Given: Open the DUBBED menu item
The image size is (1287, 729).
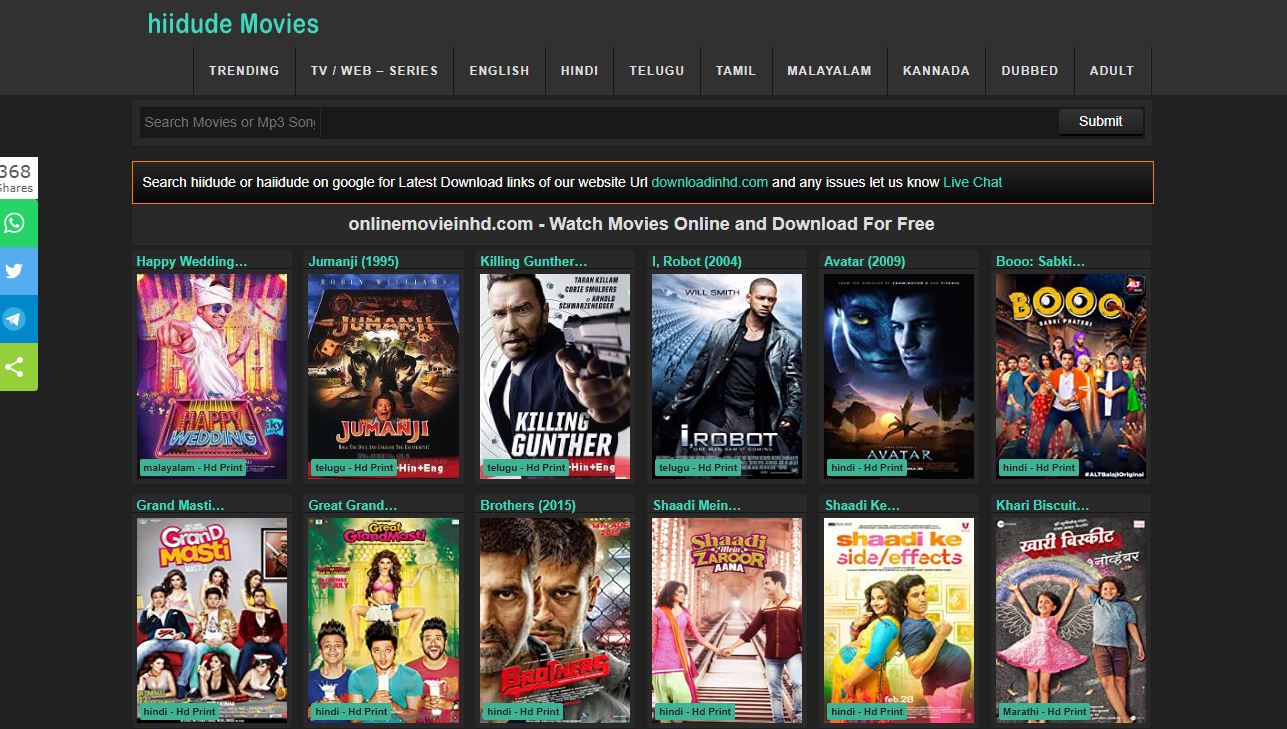Looking at the screenshot, I should [1030, 71].
